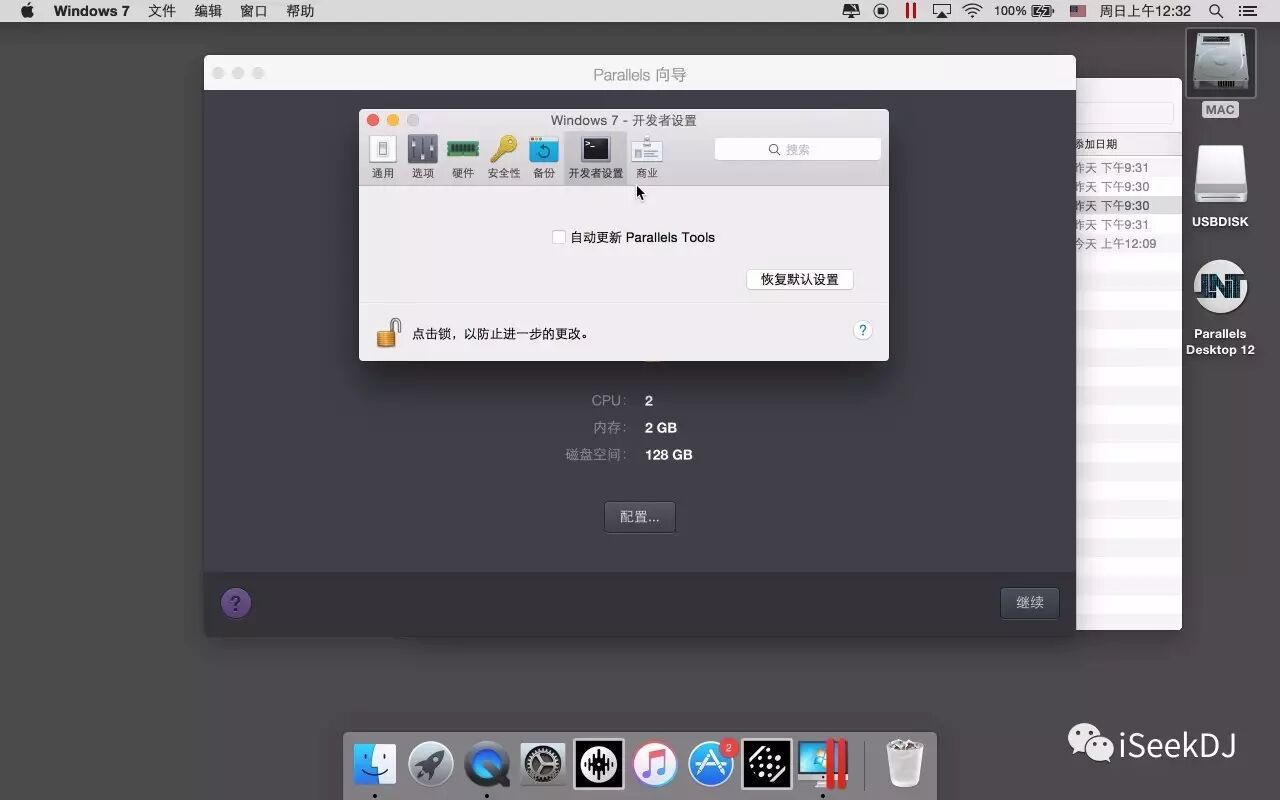Click 恢复默认设置 button
The width and height of the screenshot is (1280, 800).
[x=800, y=279]
